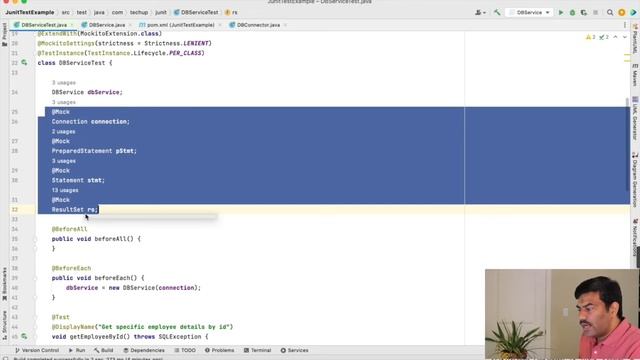Open the Dependencies tool window
640x360 pixels.
coord(144,350)
